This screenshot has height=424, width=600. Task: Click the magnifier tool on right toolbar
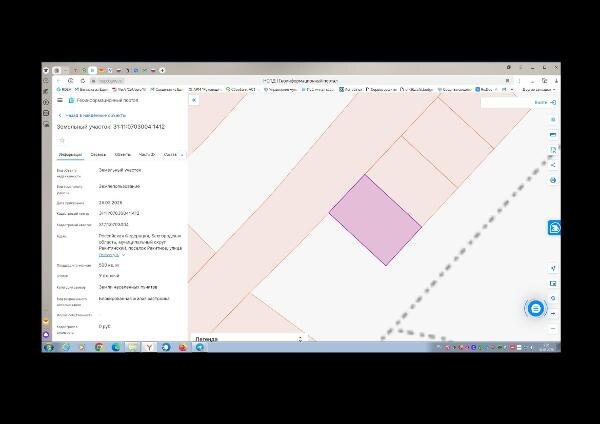coord(553,298)
